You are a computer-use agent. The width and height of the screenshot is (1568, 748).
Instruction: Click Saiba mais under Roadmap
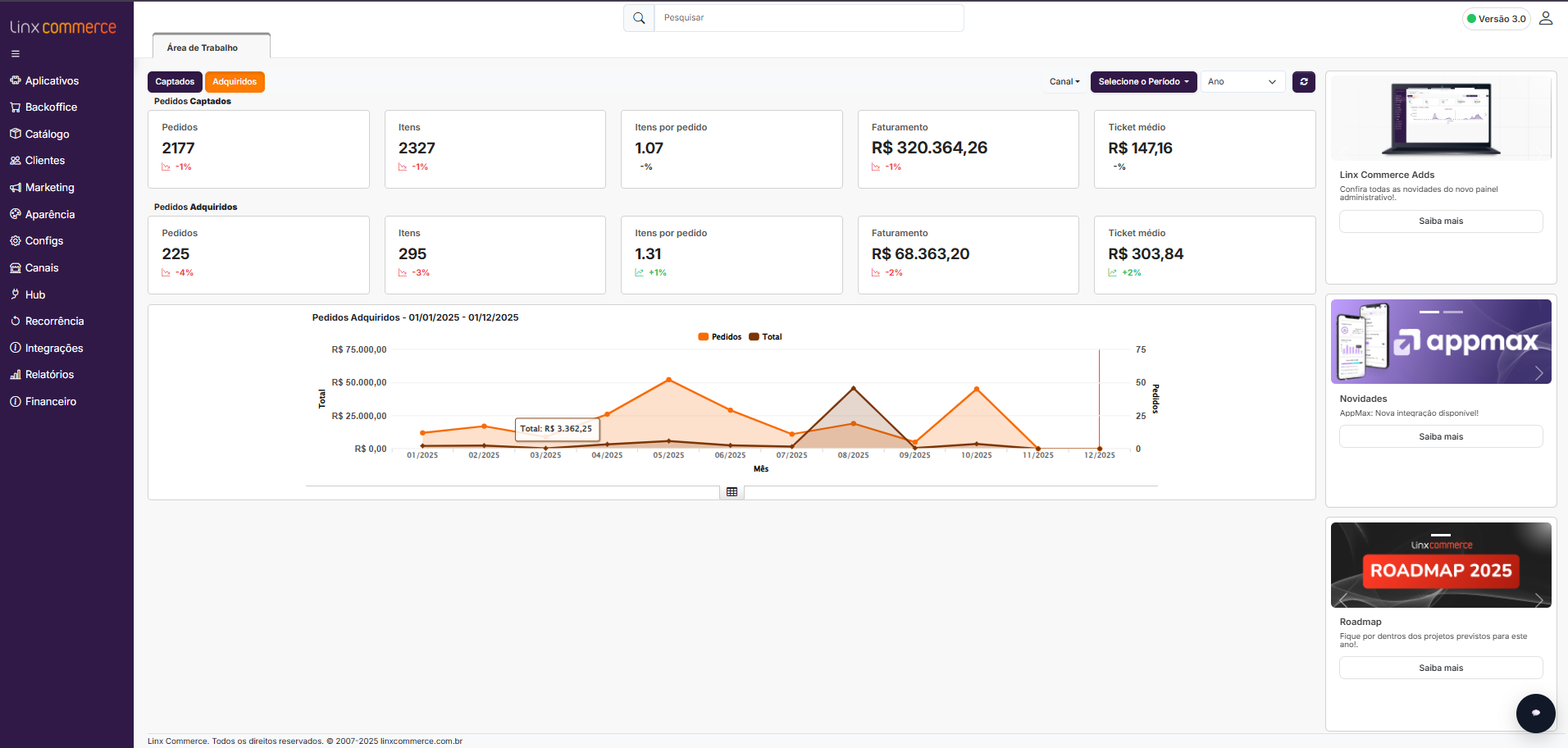[1441, 668]
